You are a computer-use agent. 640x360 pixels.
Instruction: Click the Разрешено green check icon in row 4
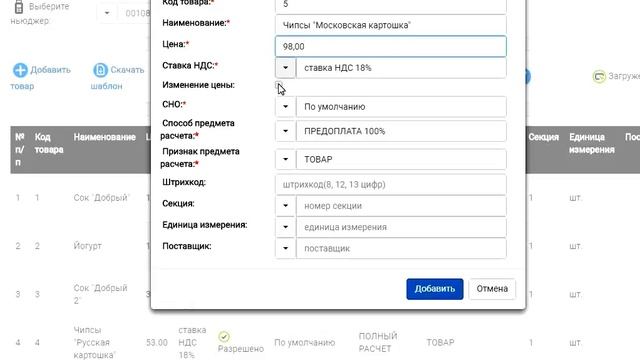coord(224,337)
